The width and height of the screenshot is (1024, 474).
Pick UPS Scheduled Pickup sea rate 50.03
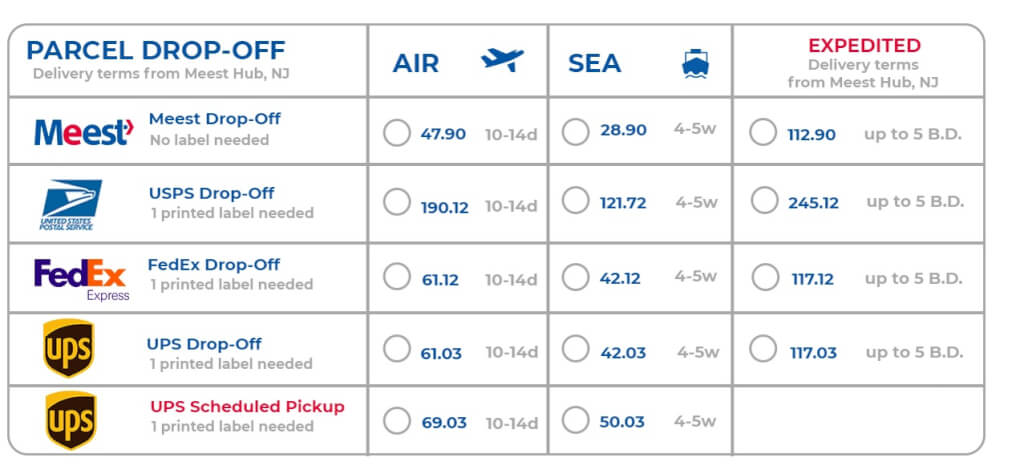coord(575,420)
